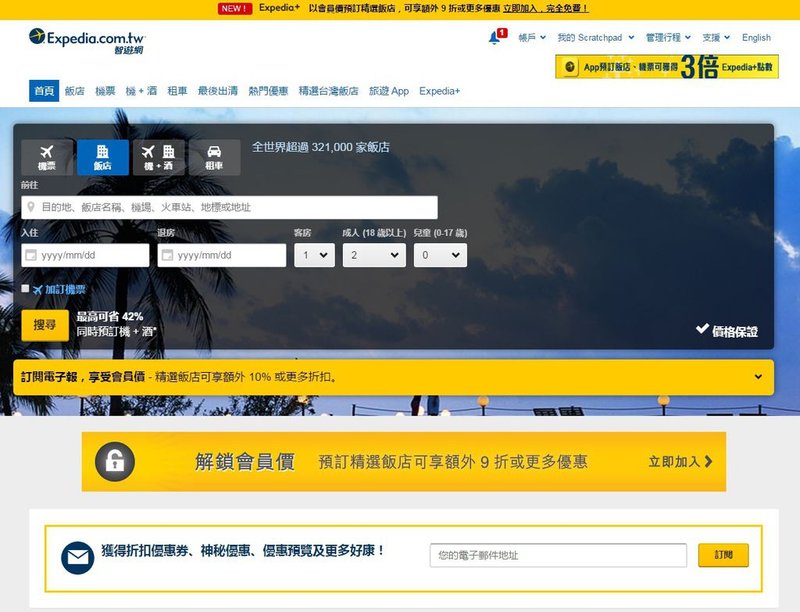The image size is (800, 612).
Task: Click the yellow 搜尋 search button
Action: 45,325
